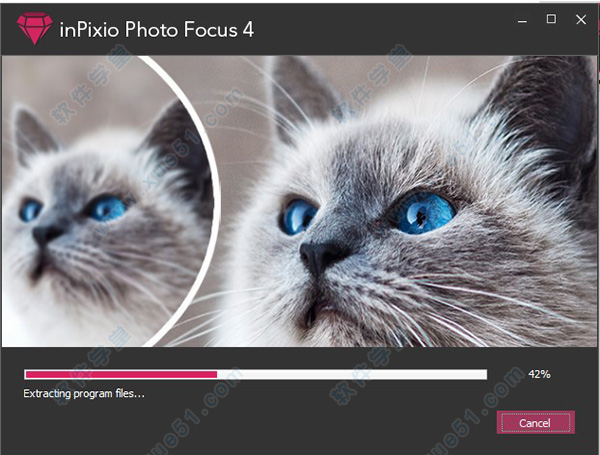Click the "inPixio Photo Focus 4" title text
The width and height of the screenshot is (600, 455).
coord(157,29)
